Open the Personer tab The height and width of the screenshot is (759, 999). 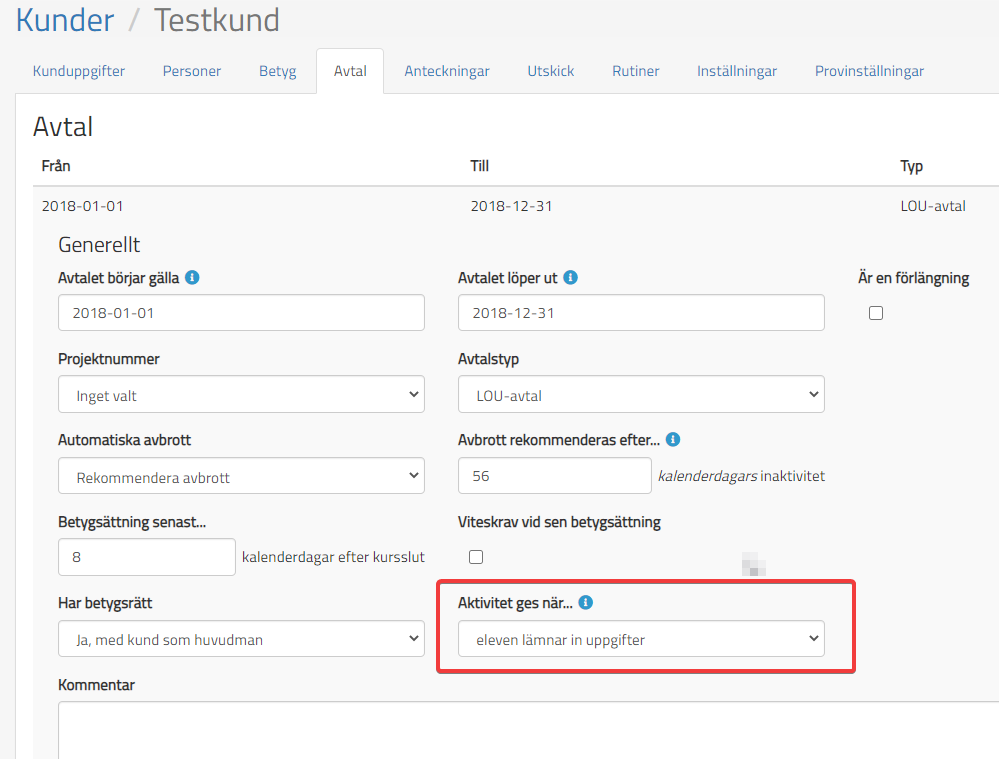click(192, 71)
